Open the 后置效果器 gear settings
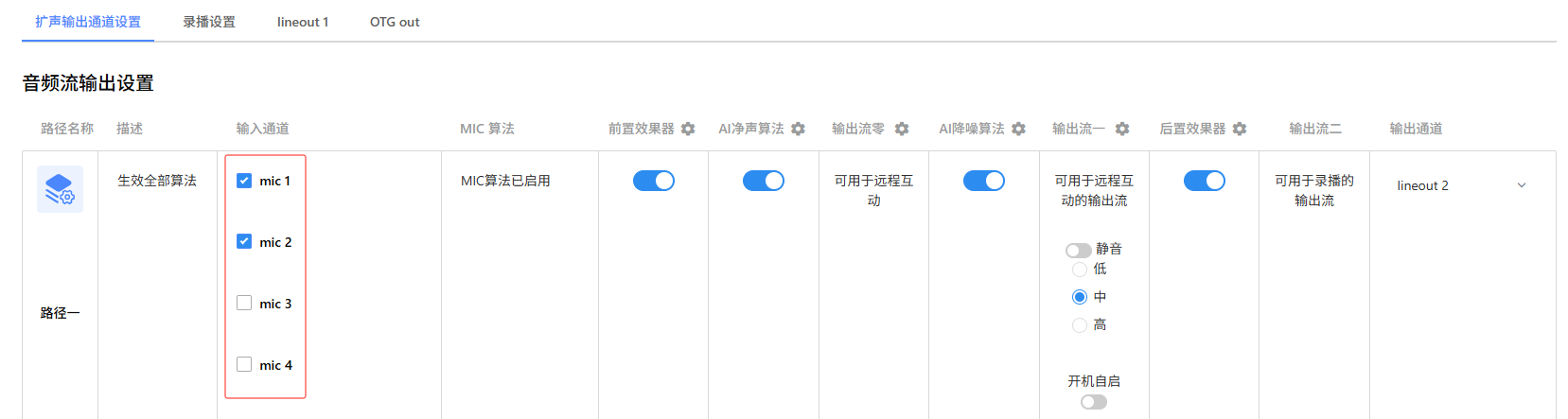 (x=1240, y=129)
